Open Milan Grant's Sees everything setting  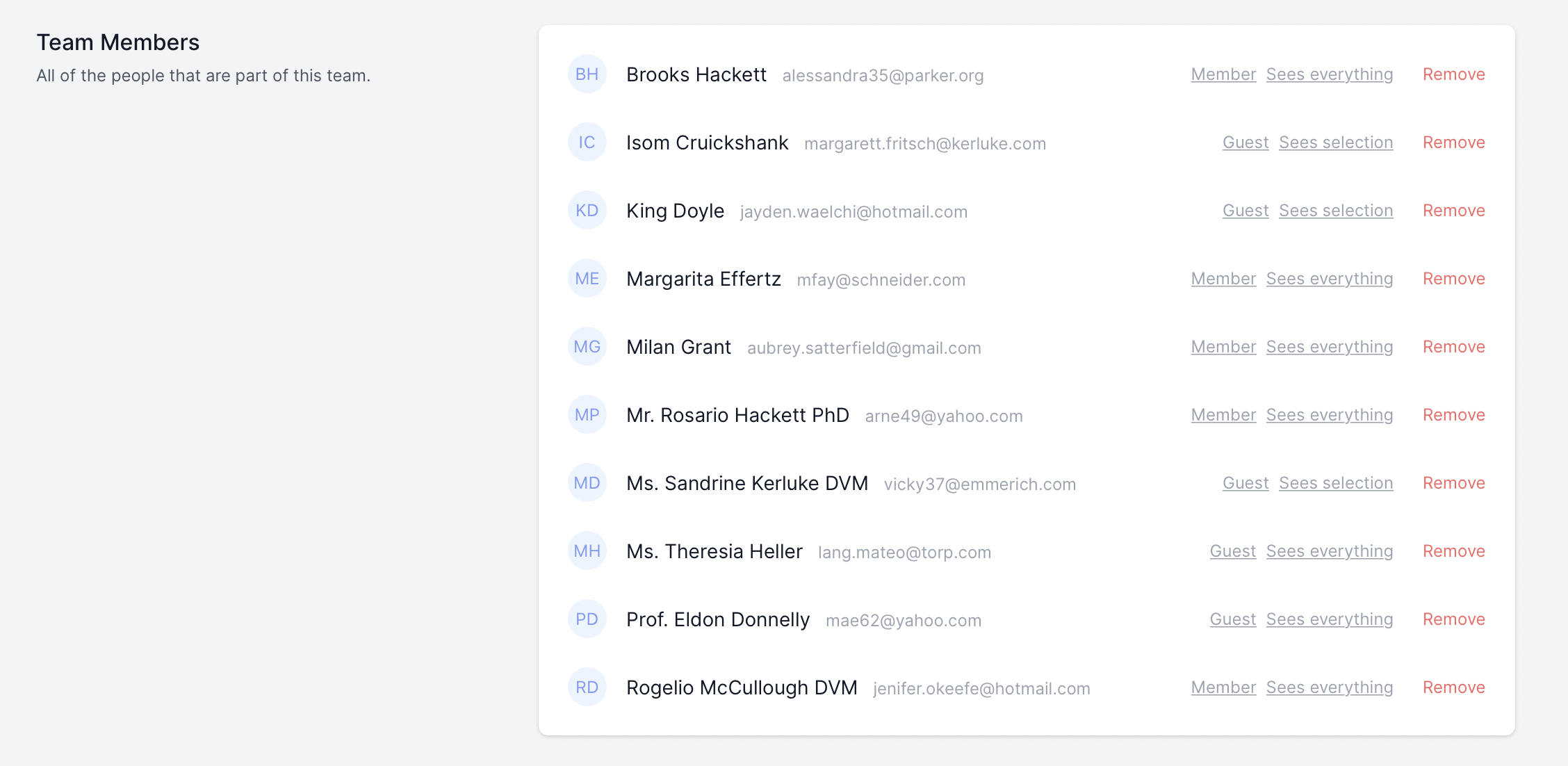coord(1330,347)
